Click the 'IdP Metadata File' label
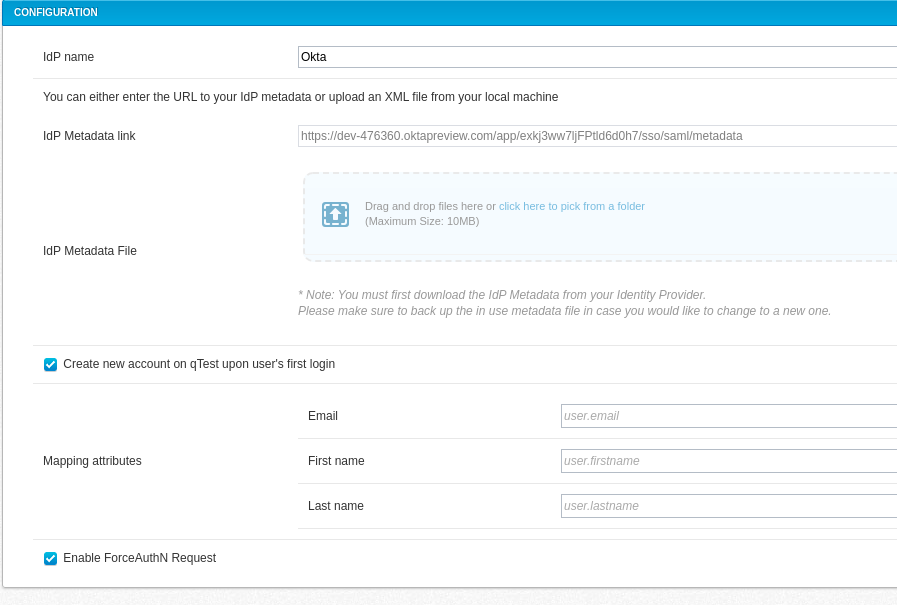 (90, 251)
